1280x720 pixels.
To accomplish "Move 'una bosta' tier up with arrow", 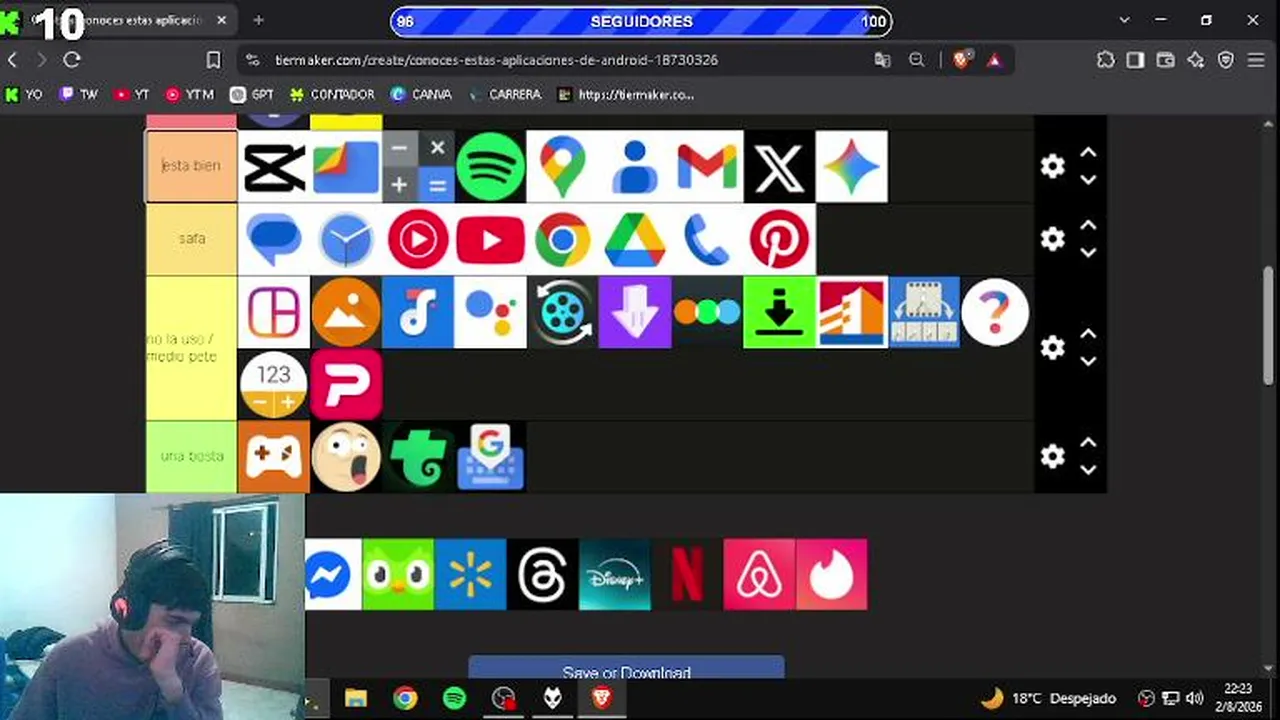I will [1088, 443].
